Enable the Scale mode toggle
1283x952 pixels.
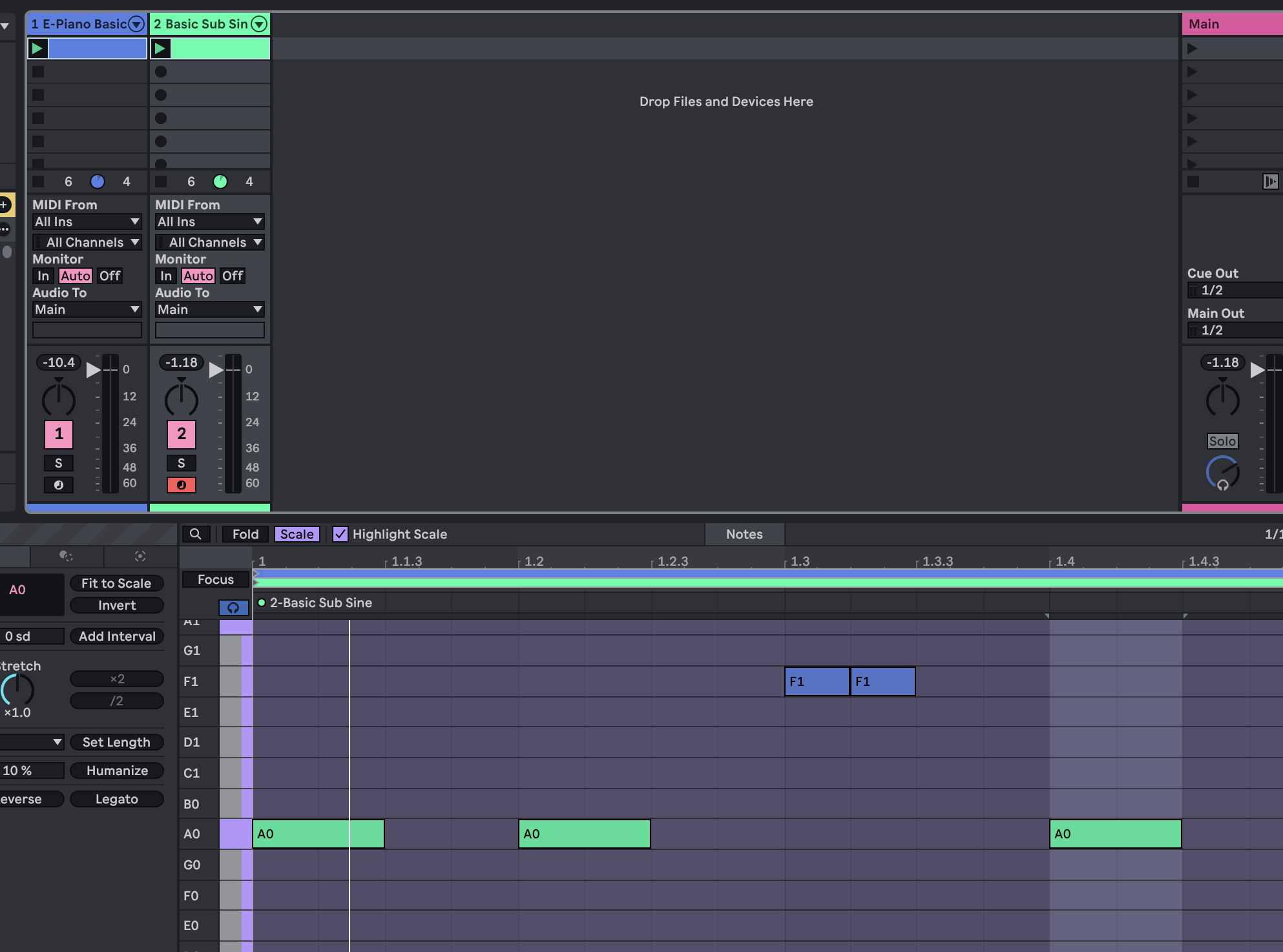coord(297,534)
